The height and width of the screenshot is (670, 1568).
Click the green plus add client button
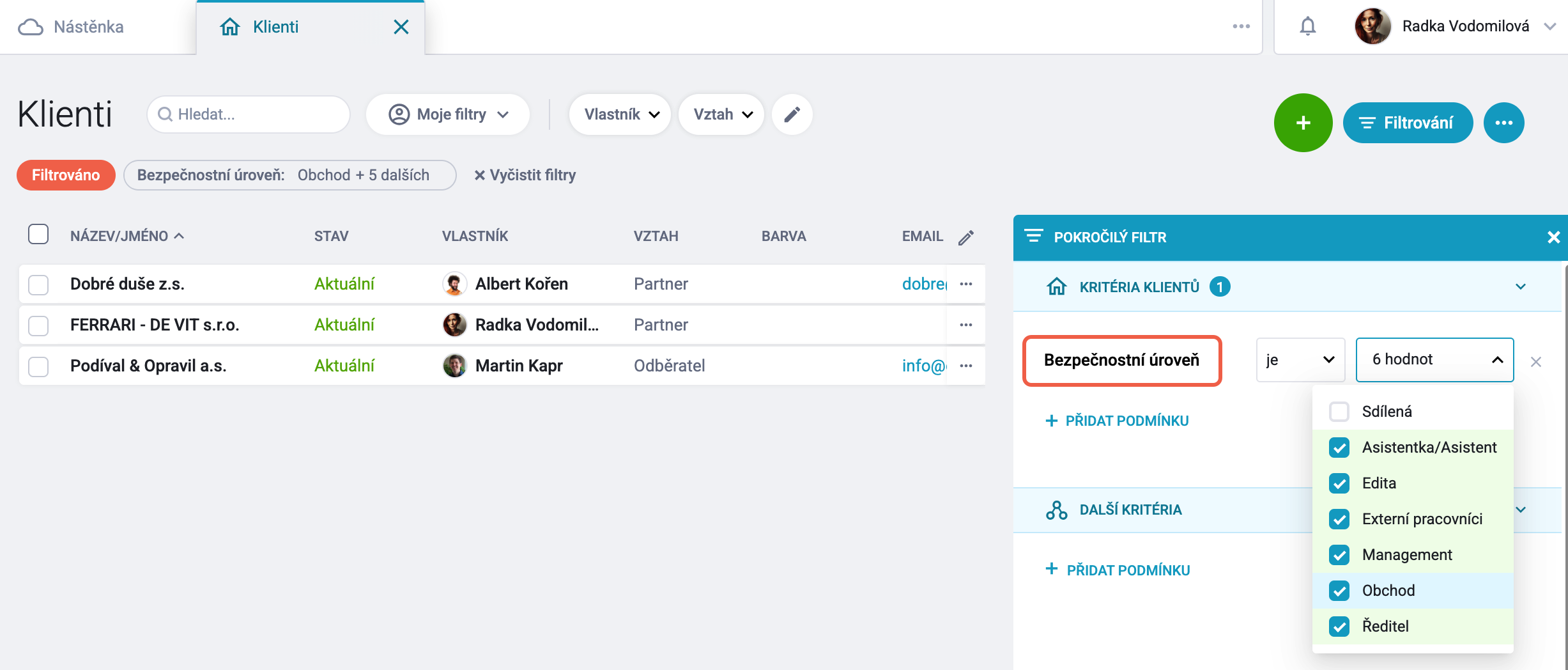coord(1303,123)
